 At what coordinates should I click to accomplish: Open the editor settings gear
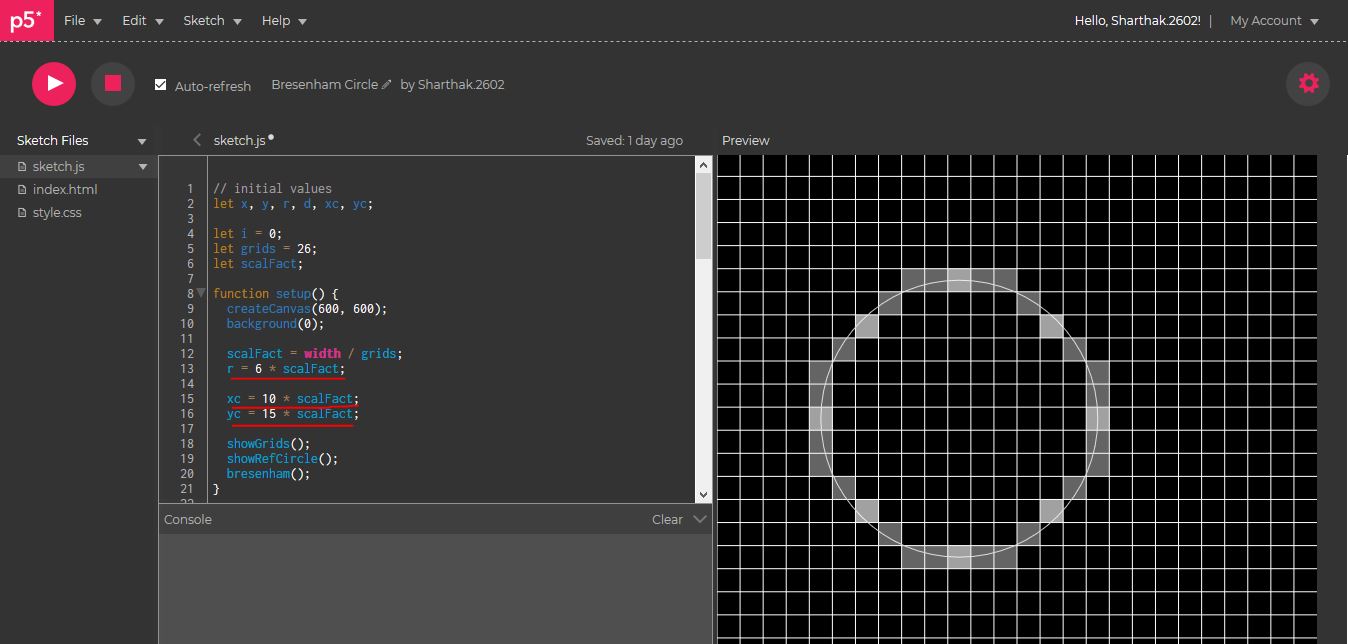pos(1307,83)
